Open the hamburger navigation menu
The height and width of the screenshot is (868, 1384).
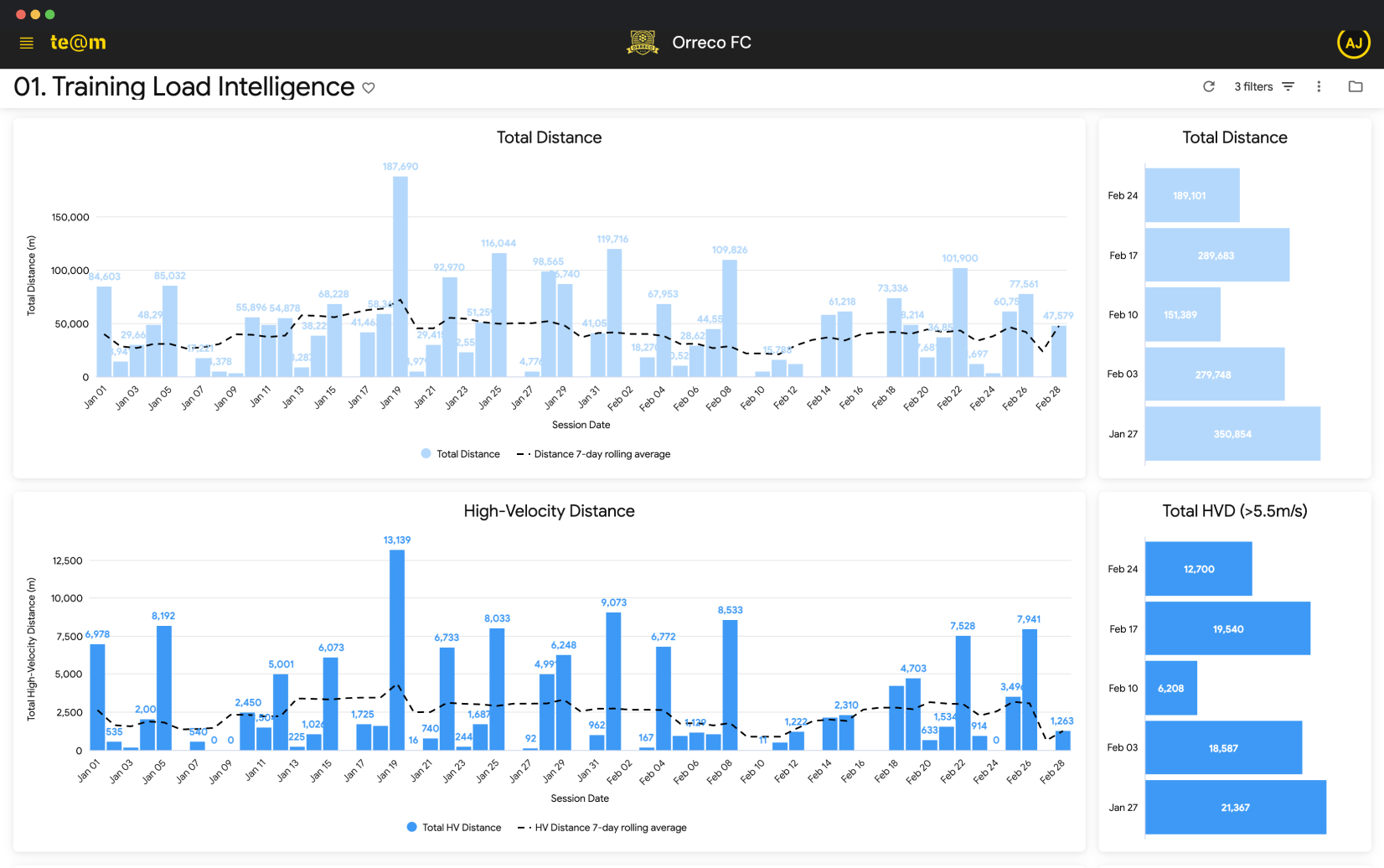(x=26, y=43)
